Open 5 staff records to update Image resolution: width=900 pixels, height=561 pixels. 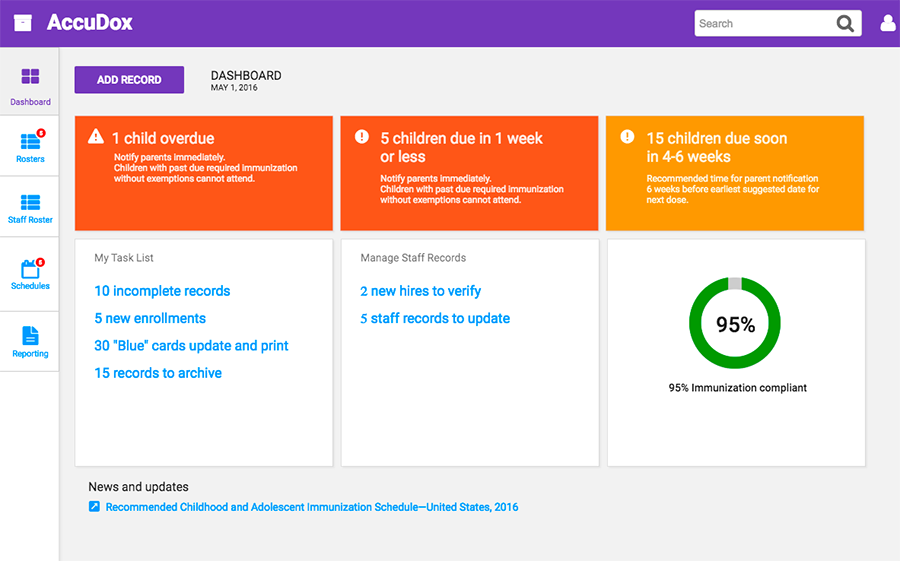[435, 318]
